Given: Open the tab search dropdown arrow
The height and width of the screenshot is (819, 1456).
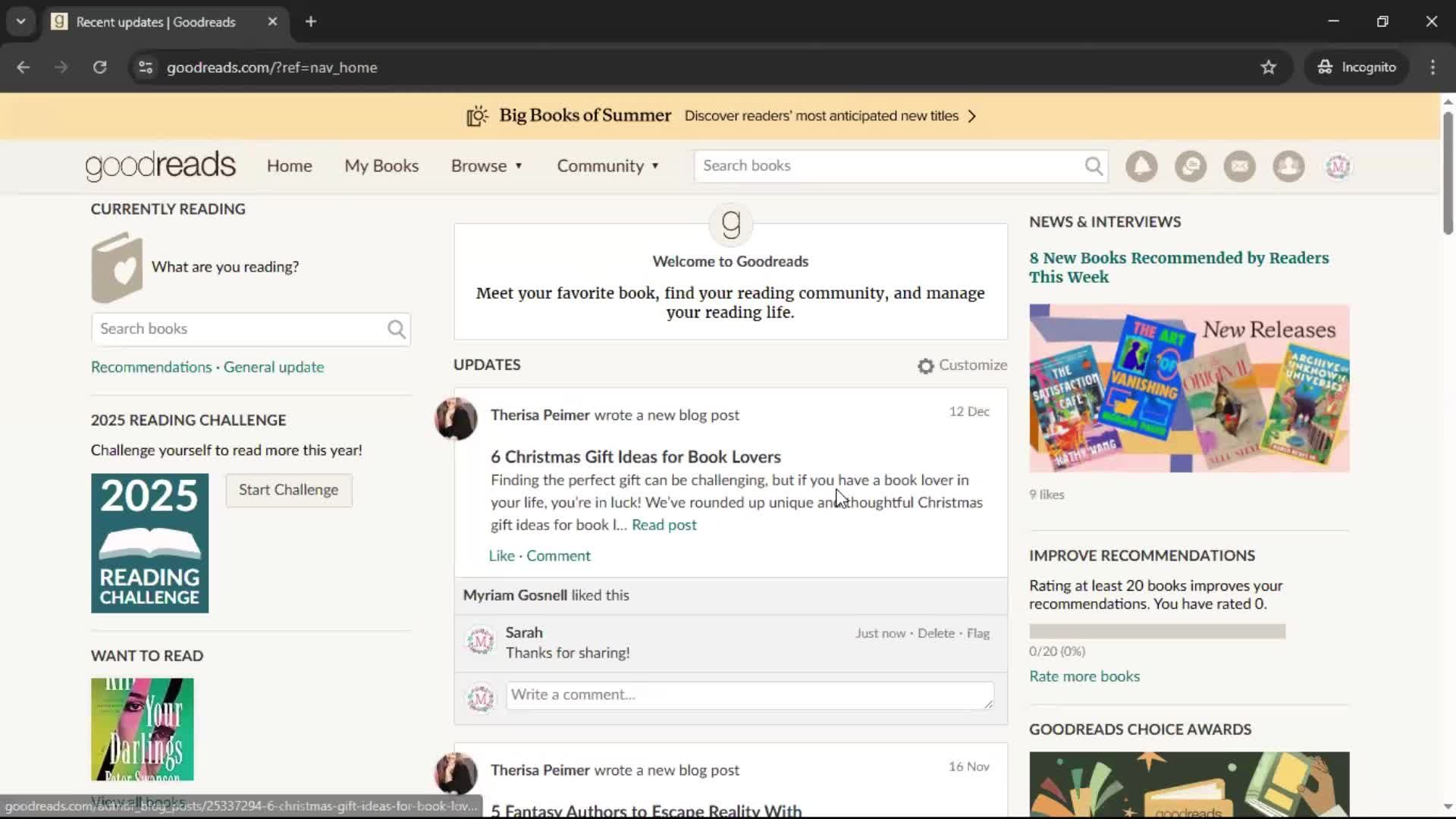Looking at the screenshot, I should (21, 21).
